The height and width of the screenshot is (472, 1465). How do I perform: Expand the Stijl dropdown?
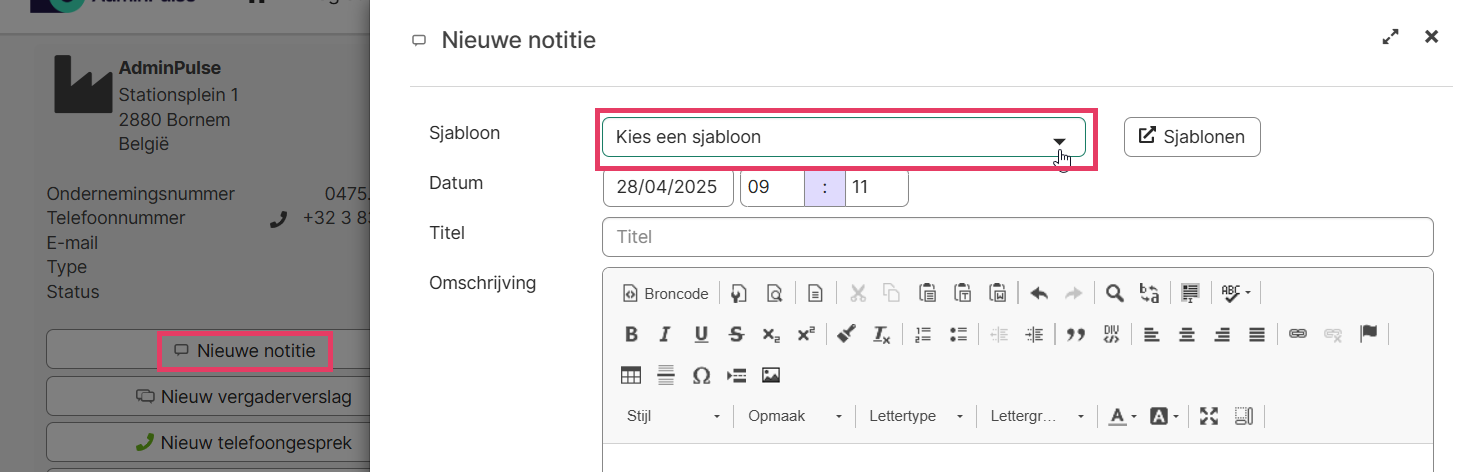pos(673,416)
